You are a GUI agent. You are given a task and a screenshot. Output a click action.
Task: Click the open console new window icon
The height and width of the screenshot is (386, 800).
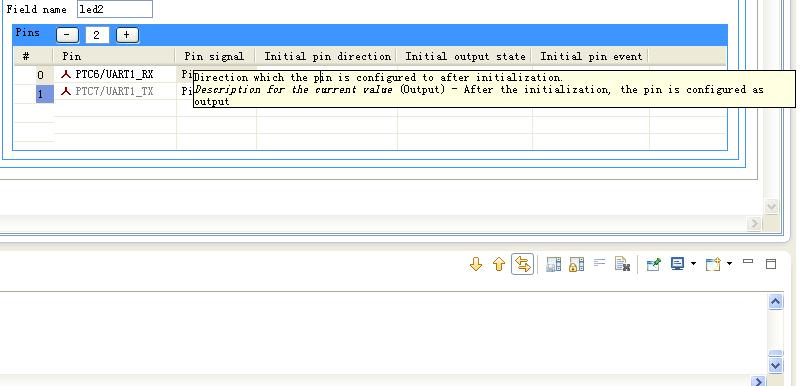(x=713, y=264)
